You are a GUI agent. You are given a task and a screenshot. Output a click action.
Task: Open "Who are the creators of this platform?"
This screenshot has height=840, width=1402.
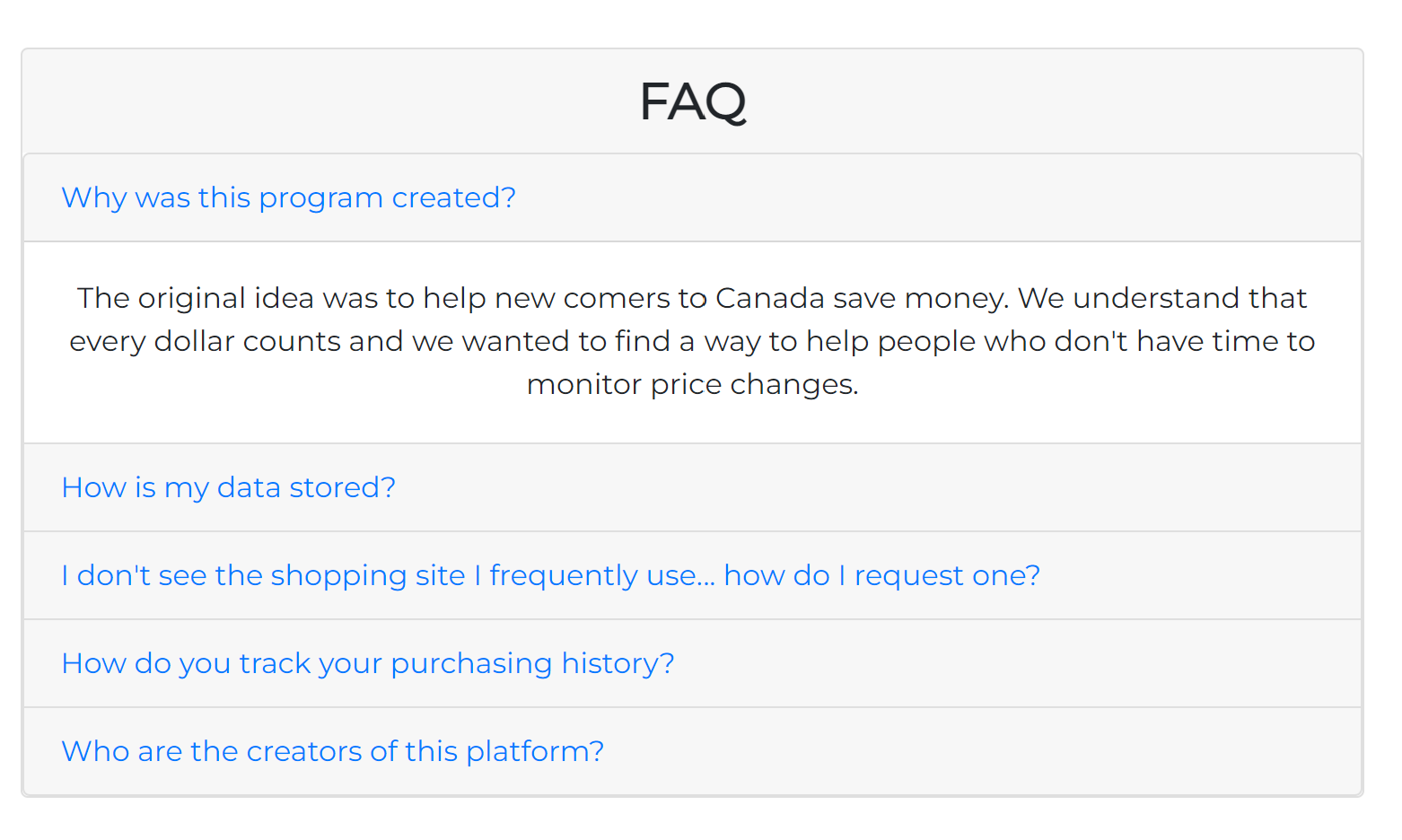click(x=332, y=751)
